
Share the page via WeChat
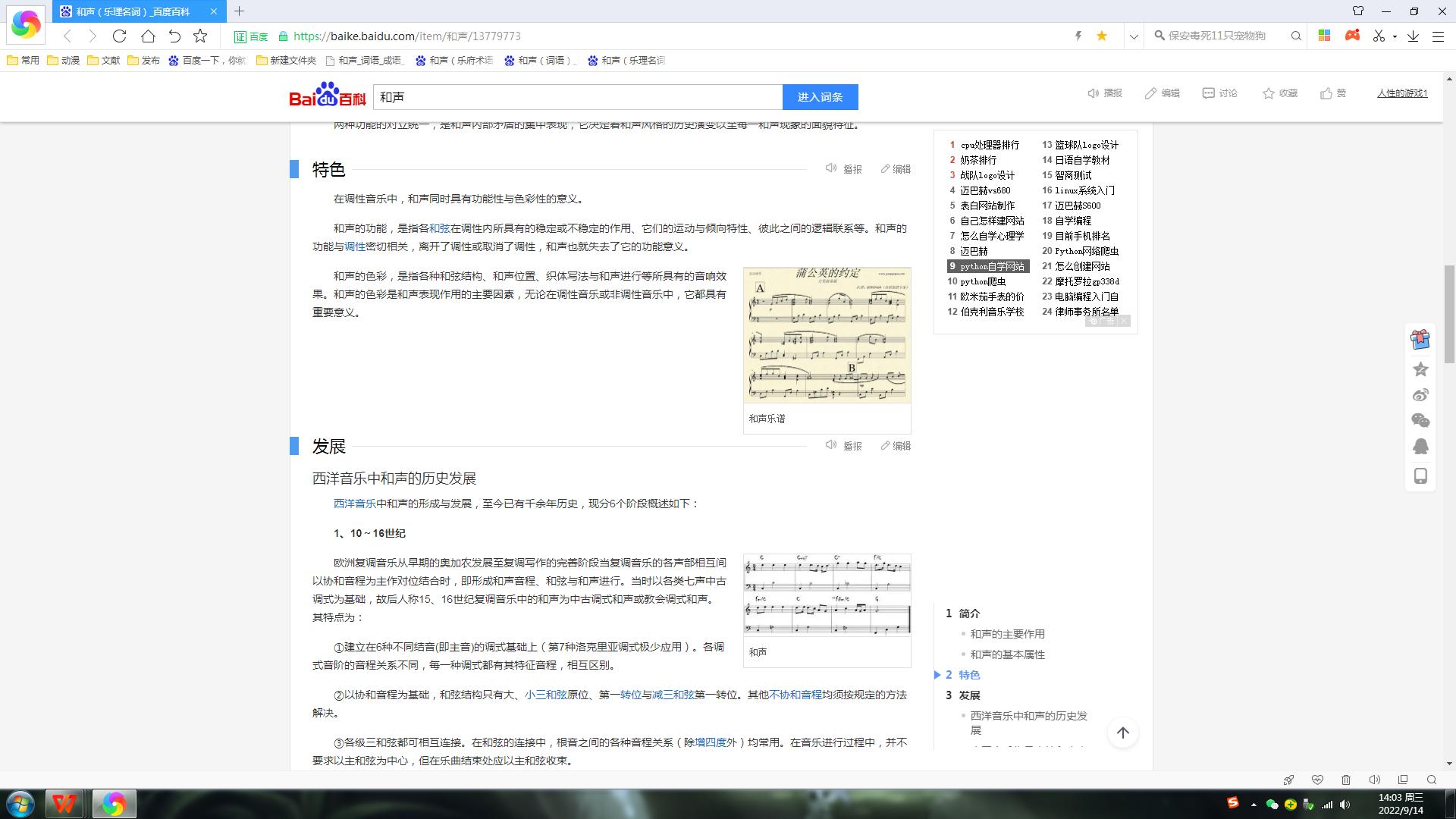point(1420,419)
